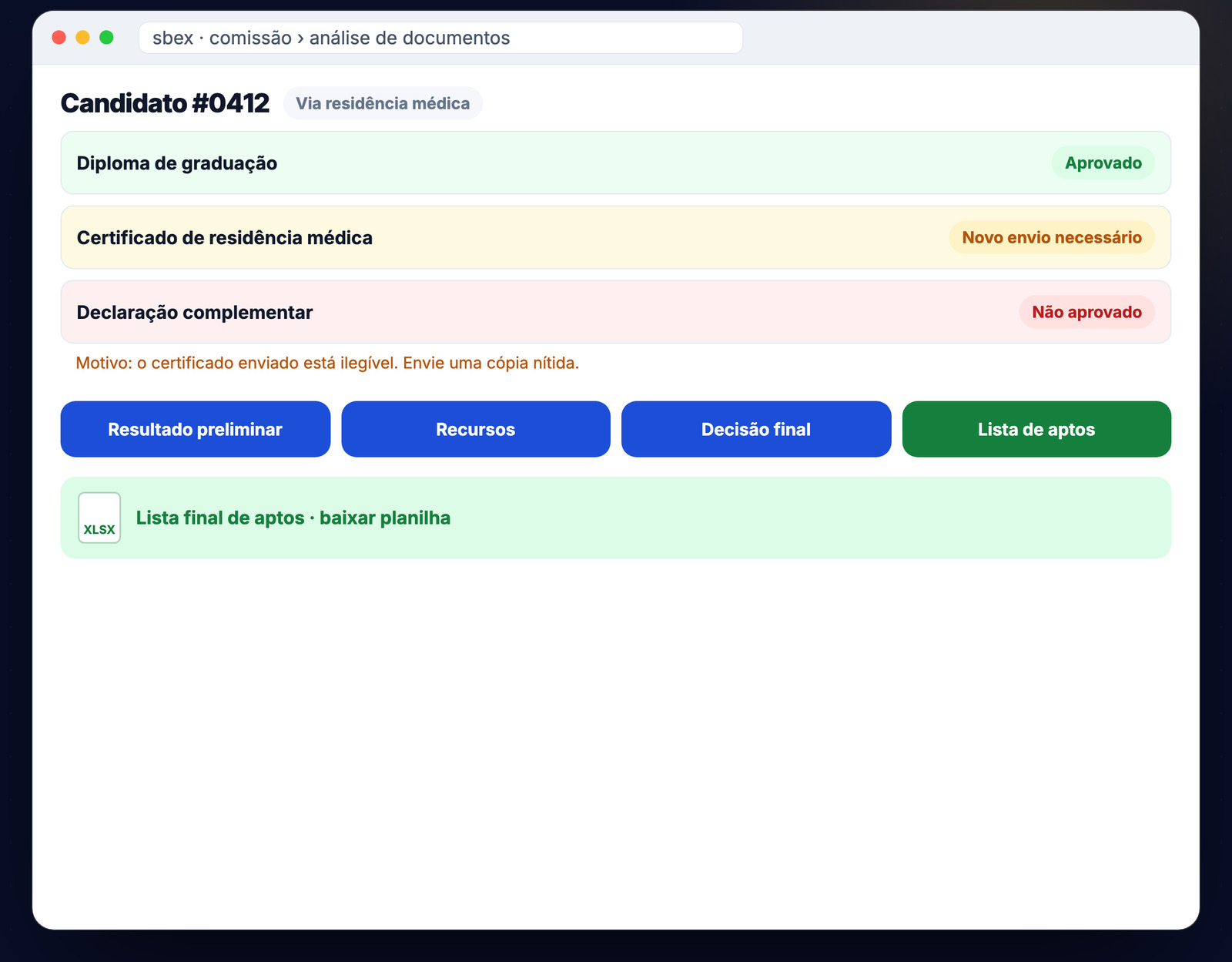Open the Resultado preliminar tab
The image size is (1232, 962).
(x=195, y=429)
